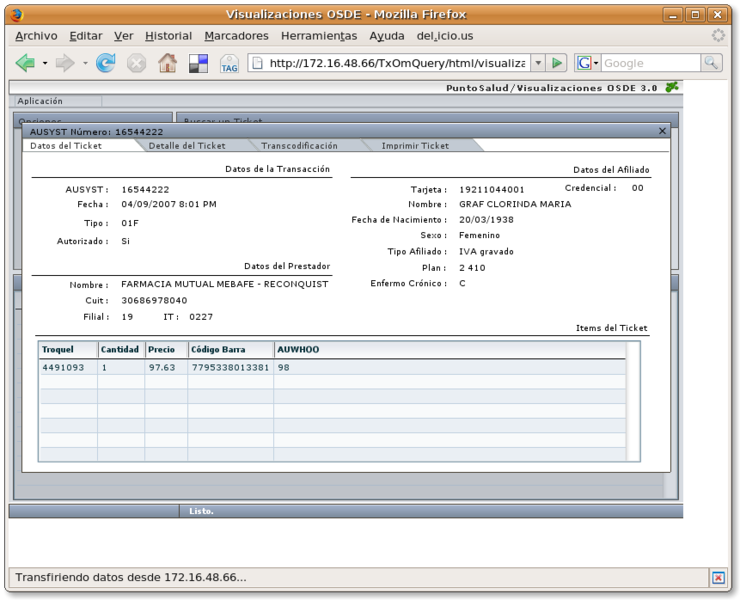Click name GRAF CLORINDA MARIA
740x600 pixels.
coord(515,204)
